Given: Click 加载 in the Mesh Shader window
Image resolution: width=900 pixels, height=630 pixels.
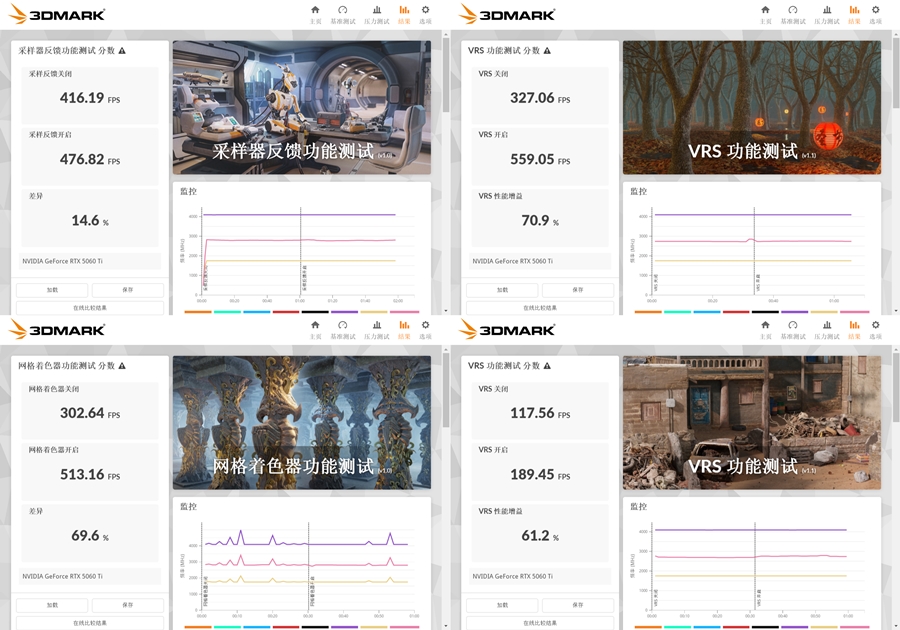Looking at the screenshot, I should [52, 605].
